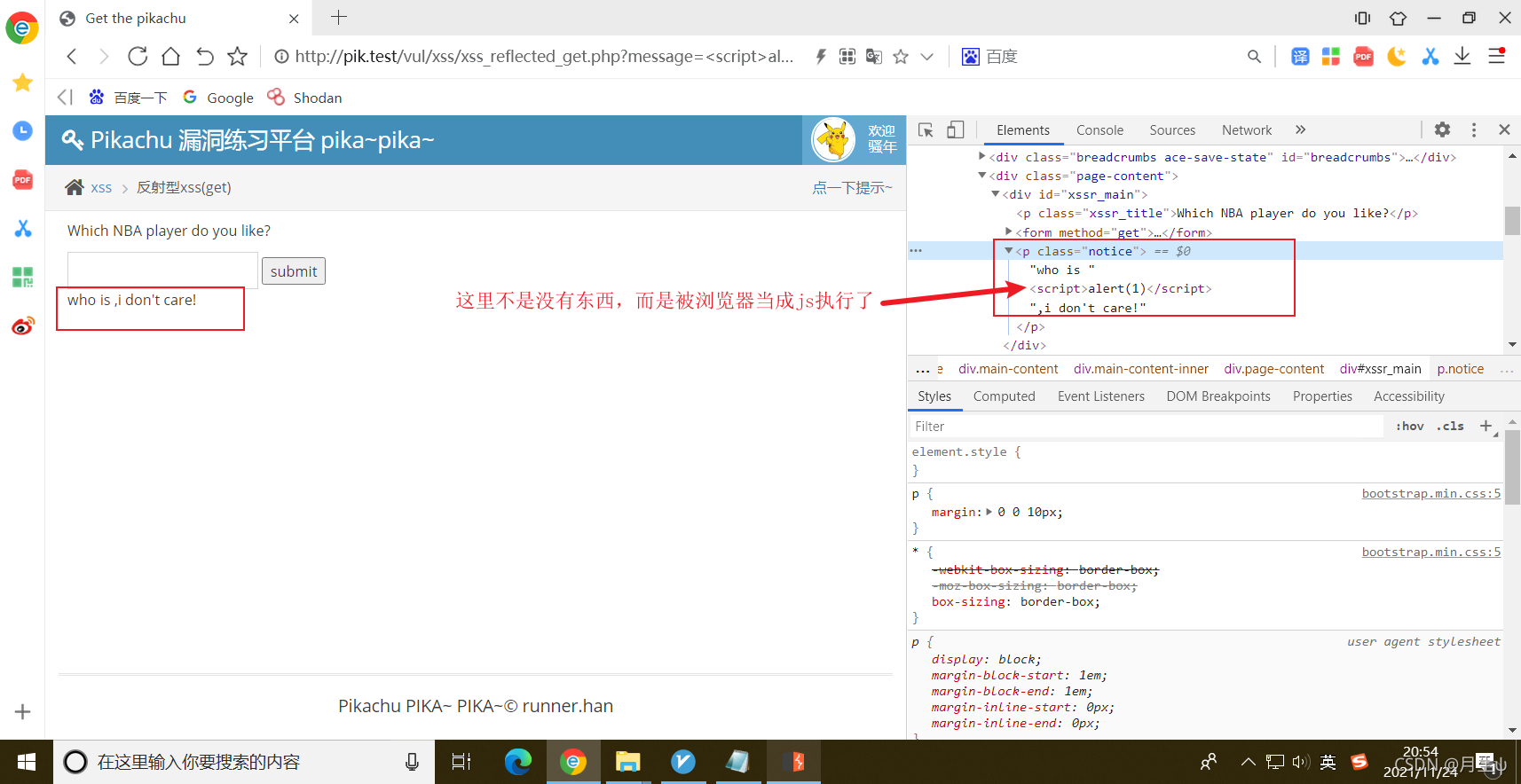Image resolution: width=1521 pixels, height=784 pixels.
Task: Open Google bookmark
Action: point(218,98)
